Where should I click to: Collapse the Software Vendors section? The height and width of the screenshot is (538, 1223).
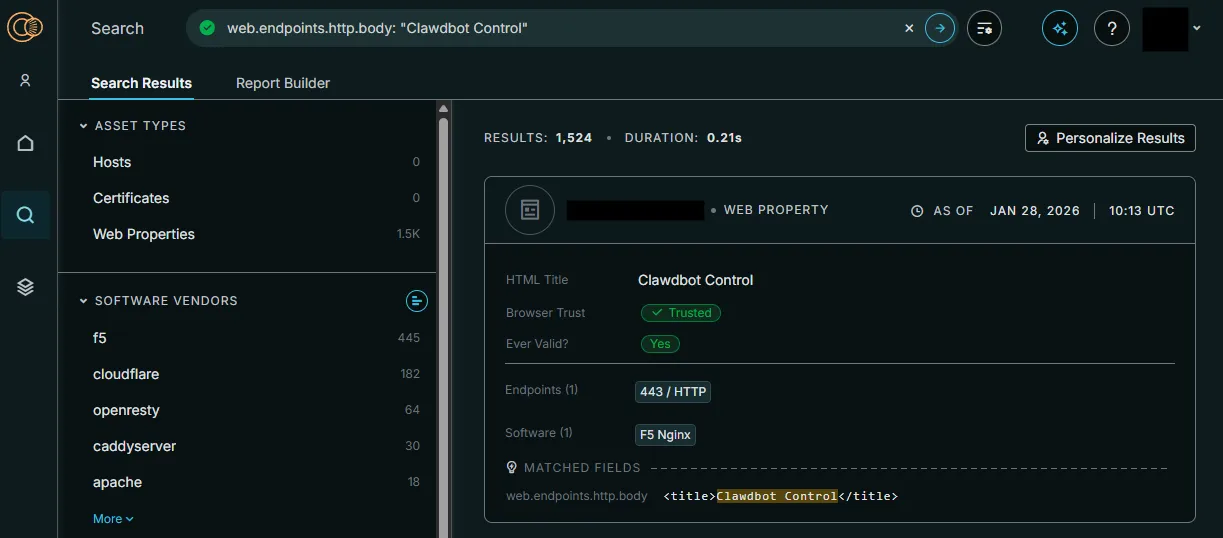(84, 301)
